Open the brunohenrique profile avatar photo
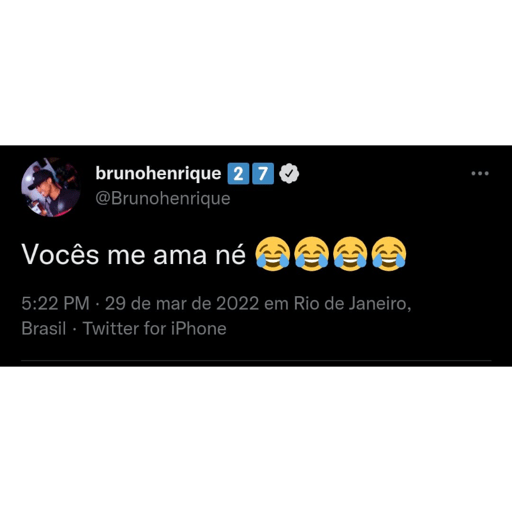 (x=51, y=187)
